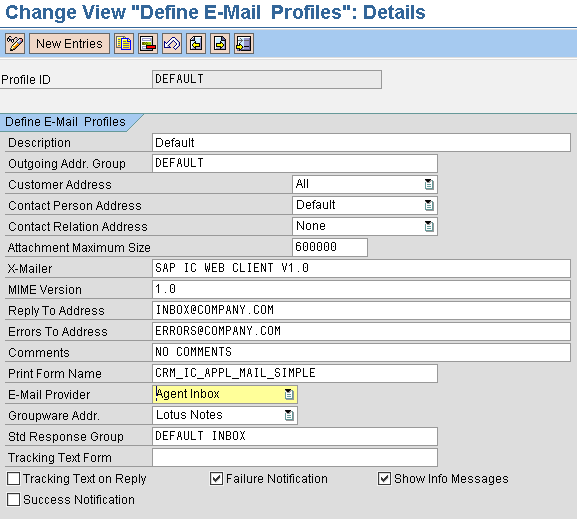Image resolution: width=577 pixels, height=519 pixels.
Task: Uncheck the Show Info Messages checkbox
Action: [384, 479]
